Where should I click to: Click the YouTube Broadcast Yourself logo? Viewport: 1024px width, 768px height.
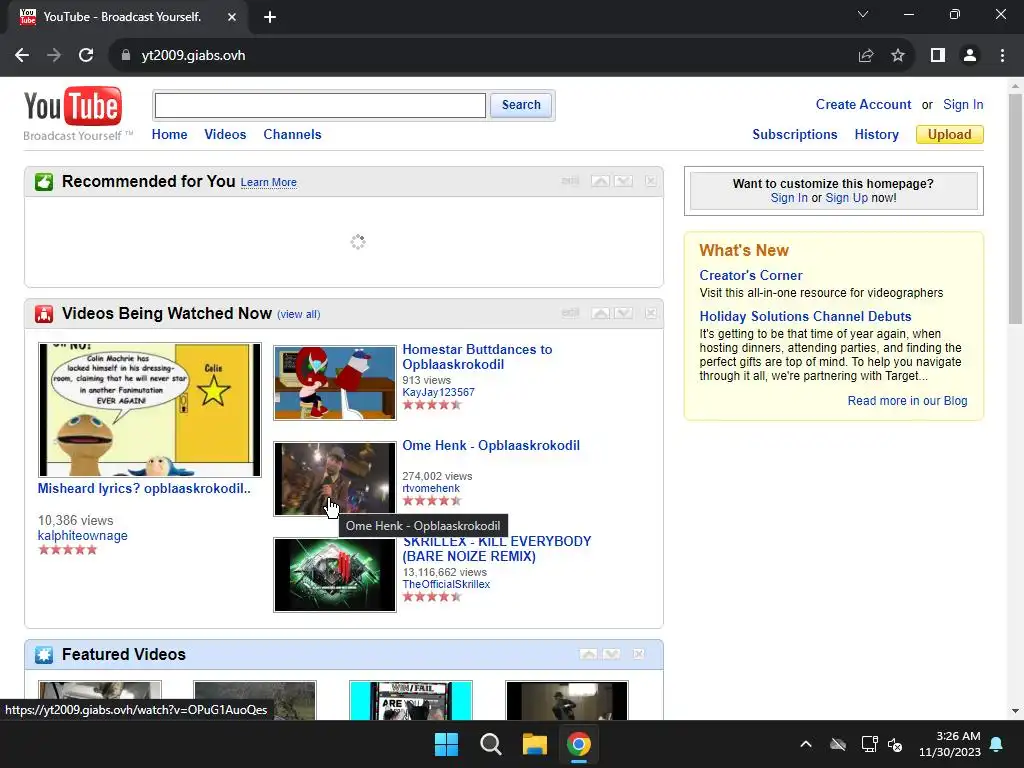click(78, 114)
